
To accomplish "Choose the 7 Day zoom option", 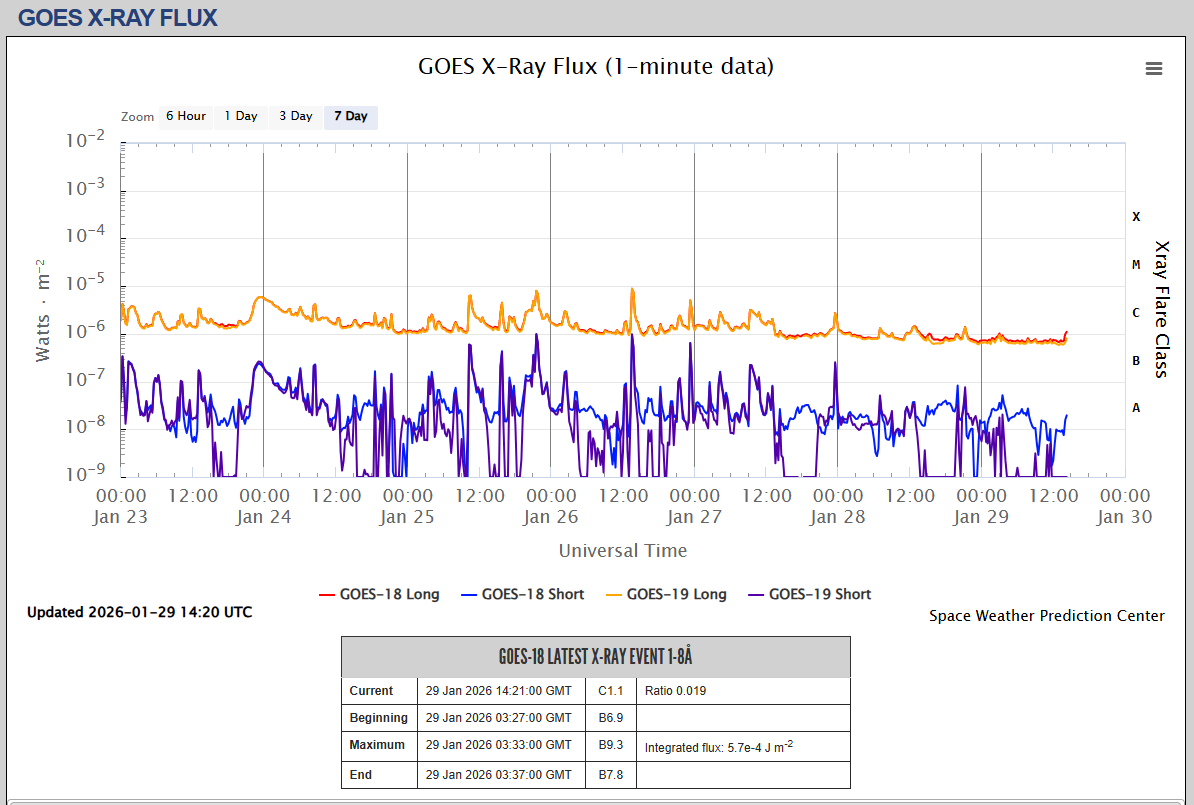I will click(x=350, y=116).
